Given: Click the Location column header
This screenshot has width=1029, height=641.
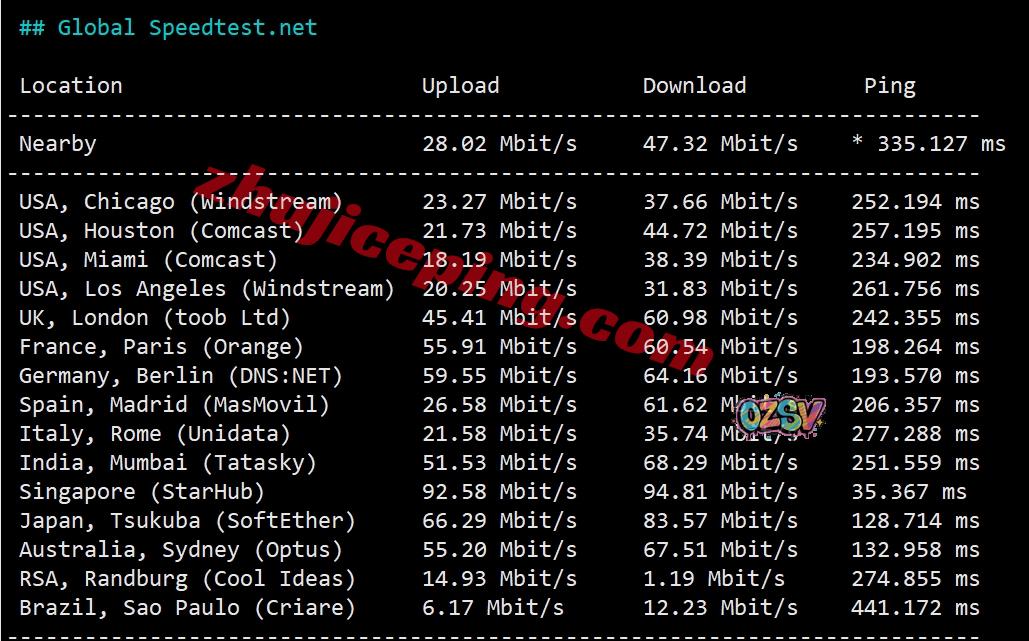Looking at the screenshot, I should pos(71,86).
